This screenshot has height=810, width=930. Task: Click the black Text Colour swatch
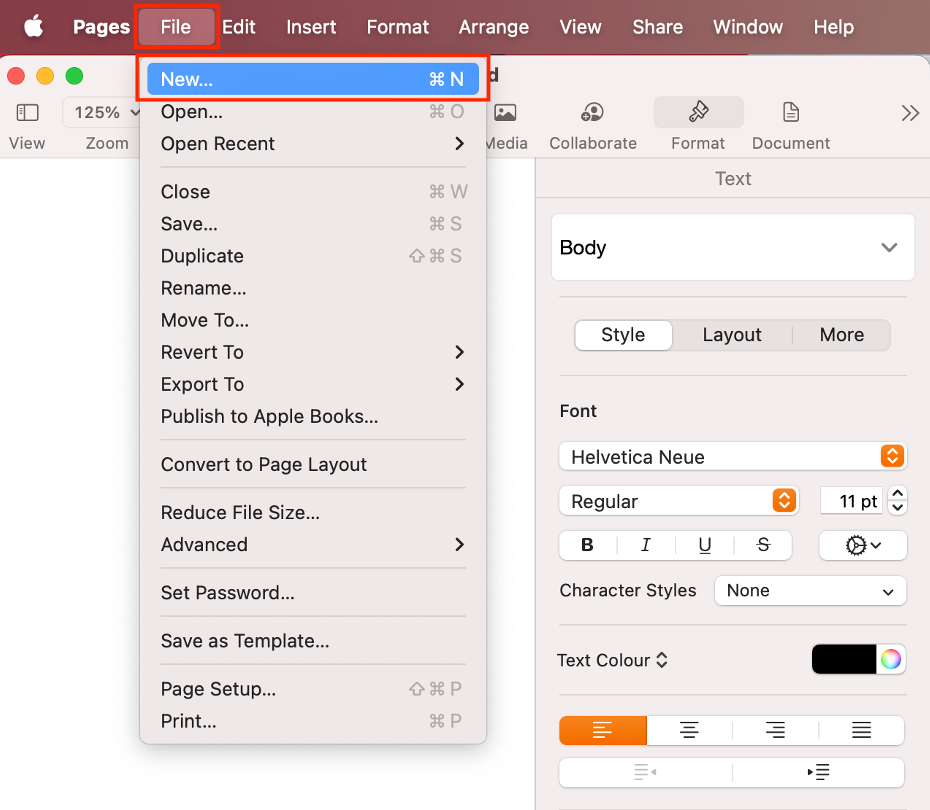[845, 659]
